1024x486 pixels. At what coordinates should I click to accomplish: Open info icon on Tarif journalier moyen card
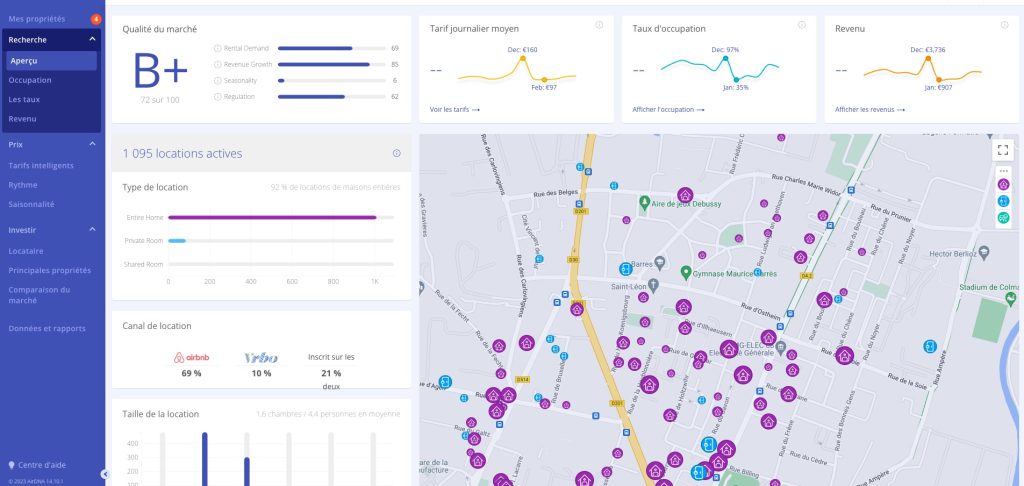click(599, 25)
